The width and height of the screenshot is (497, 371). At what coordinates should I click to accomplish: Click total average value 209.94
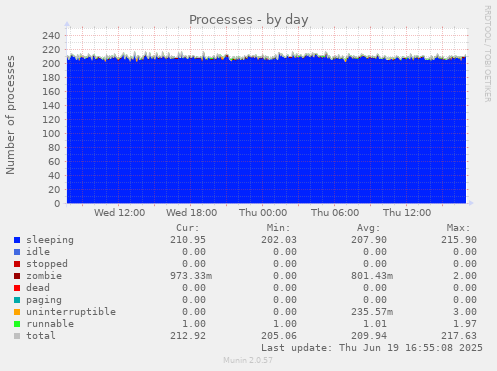click(369, 336)
